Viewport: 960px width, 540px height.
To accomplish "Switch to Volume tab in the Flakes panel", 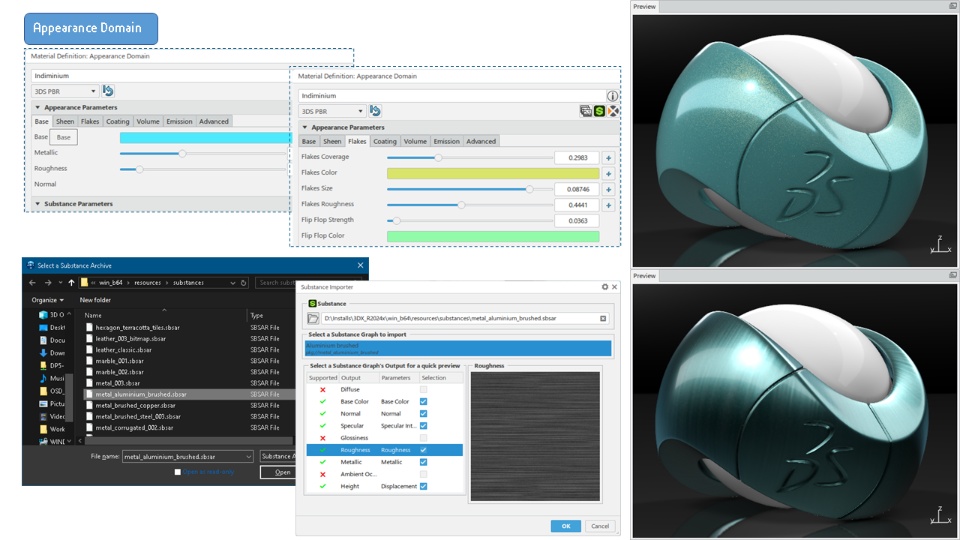I will 415,141.
